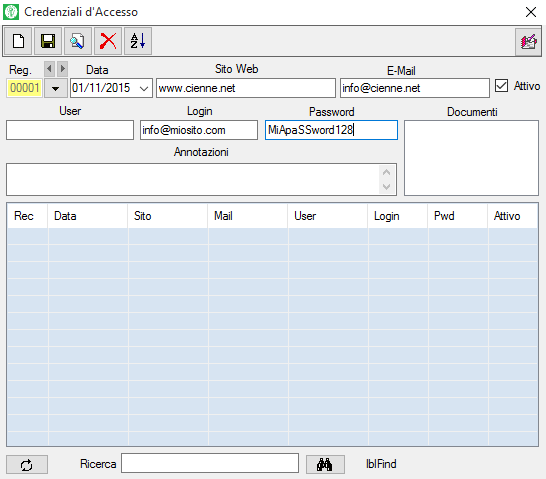Click the Attivo column header in the grid
This screenshot has height=479, width=546.
[x=513, y=216]
